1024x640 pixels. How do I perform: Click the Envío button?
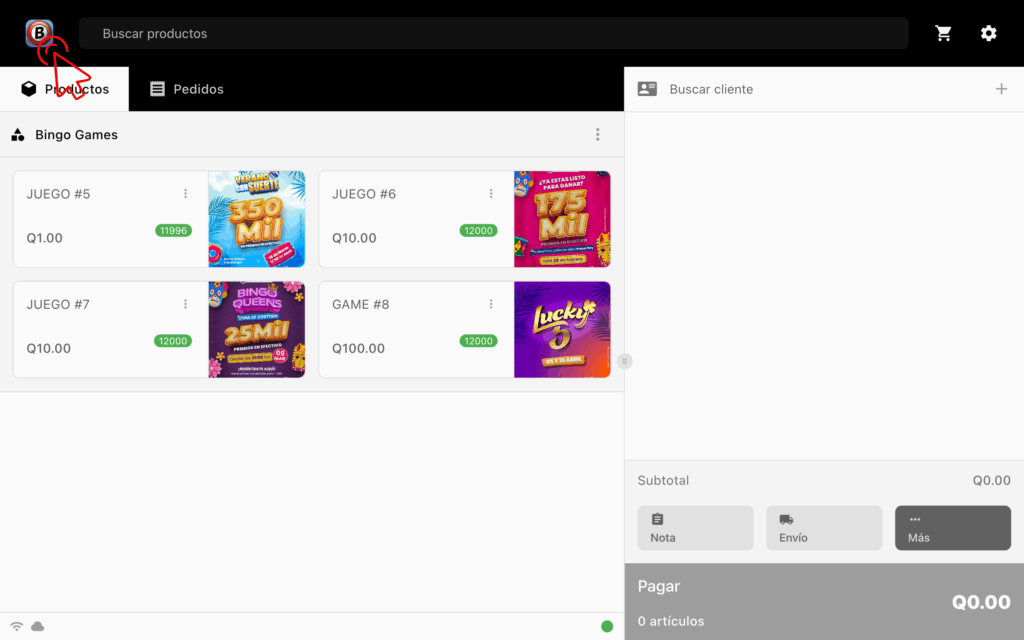coord(824,528)
